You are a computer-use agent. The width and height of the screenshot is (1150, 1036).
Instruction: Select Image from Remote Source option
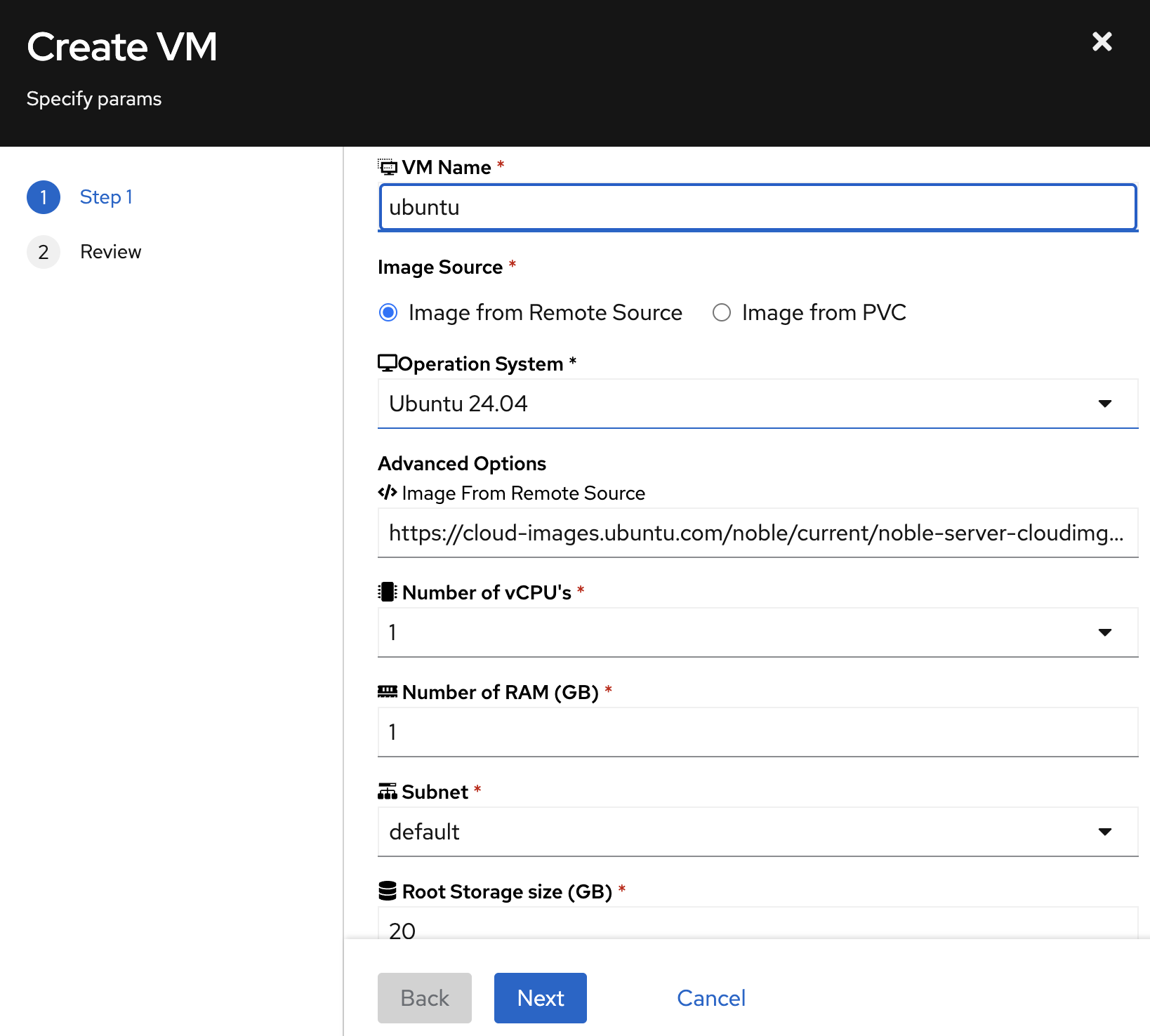pyautogui.click(x=388, y=312)
